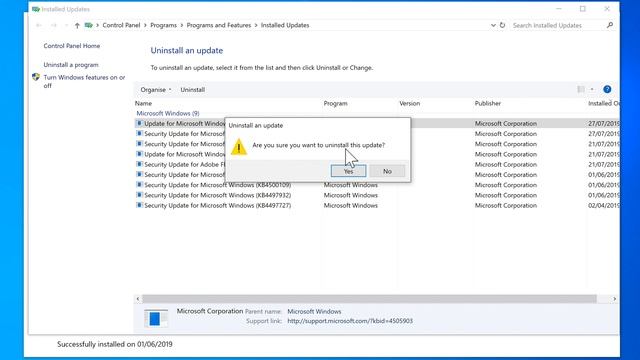This screenshot has height=360, width=640.
Task: Sort by Installed On column header
Action: click(604, 103)
